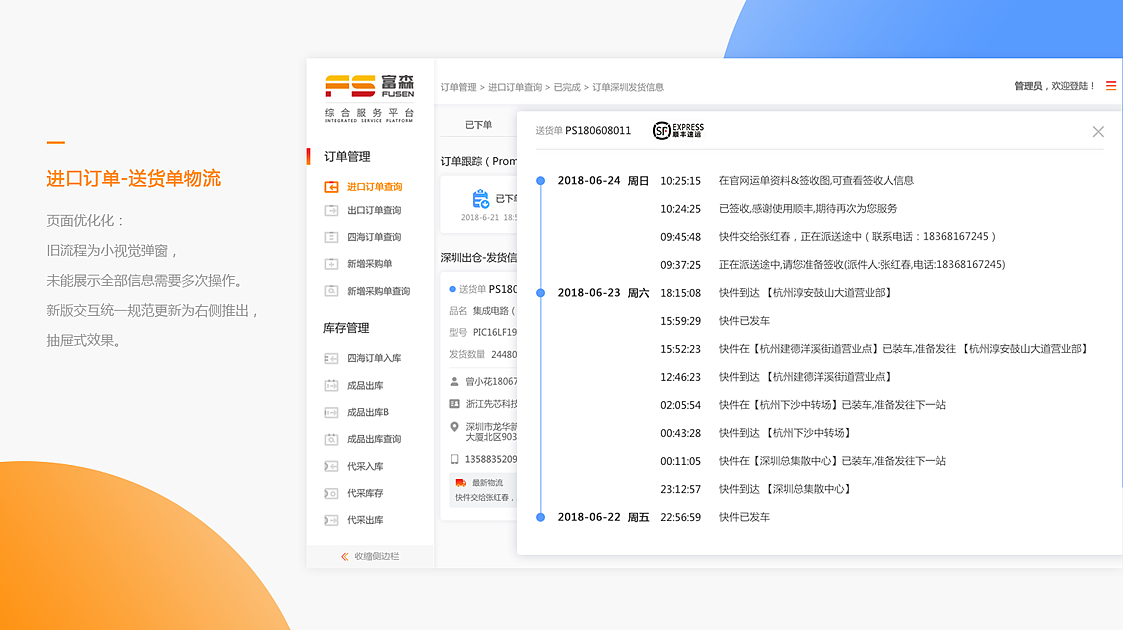Open 成品出库B menu item
The width and height of the screenshot is (1123, 630).
point(368,412)
